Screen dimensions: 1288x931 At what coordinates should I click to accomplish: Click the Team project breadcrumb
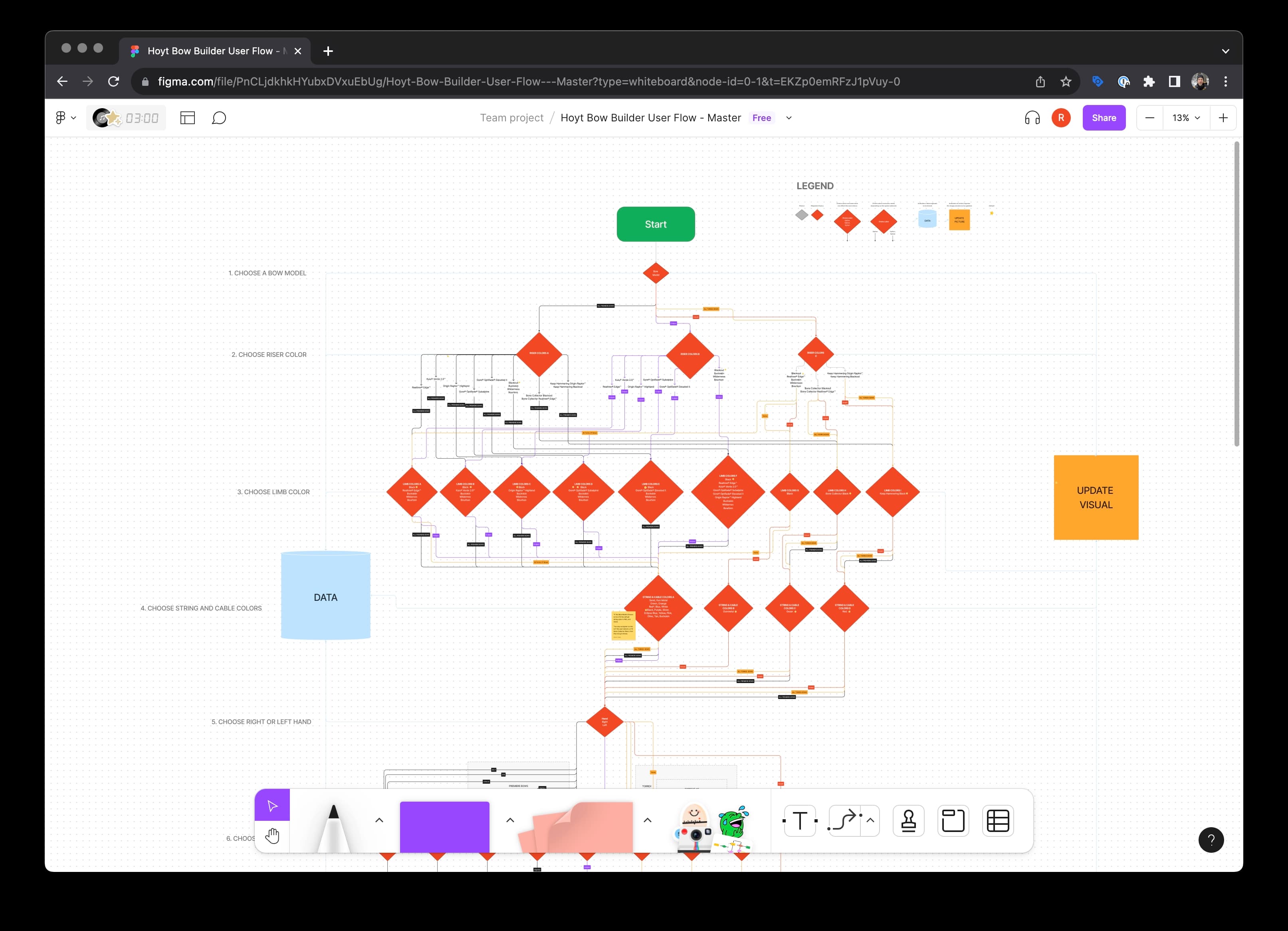point(511,118)
